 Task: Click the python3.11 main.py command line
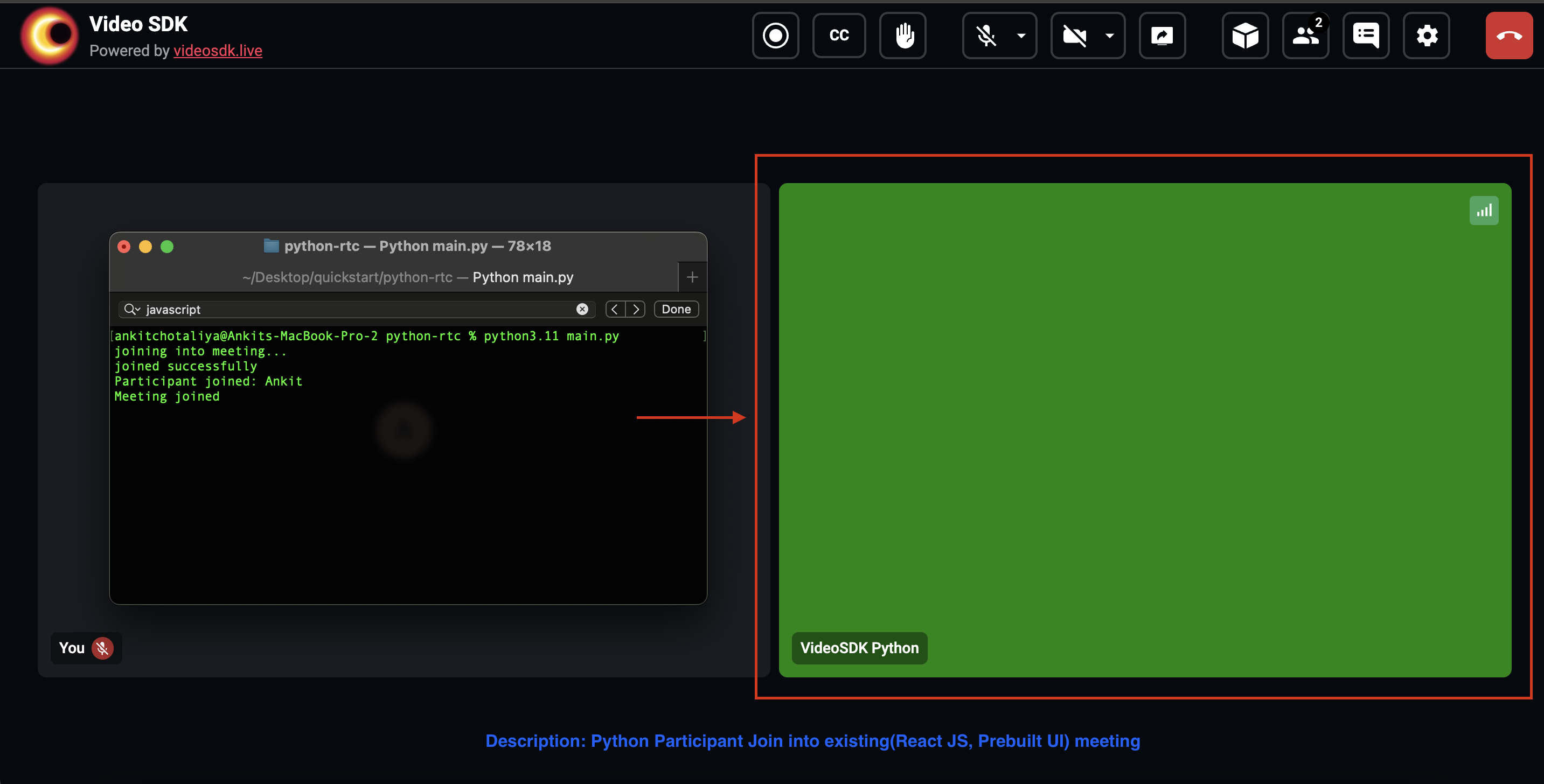tap(366, 336)
